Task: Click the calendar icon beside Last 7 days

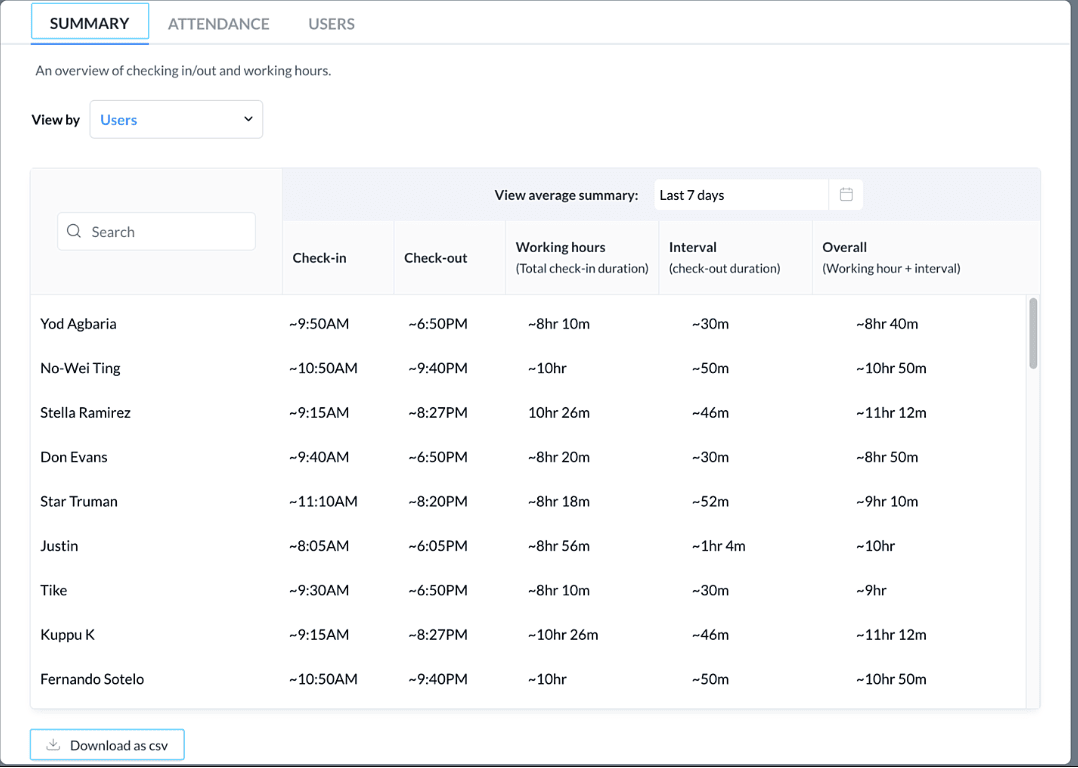Action: click(x=846, y=195)
